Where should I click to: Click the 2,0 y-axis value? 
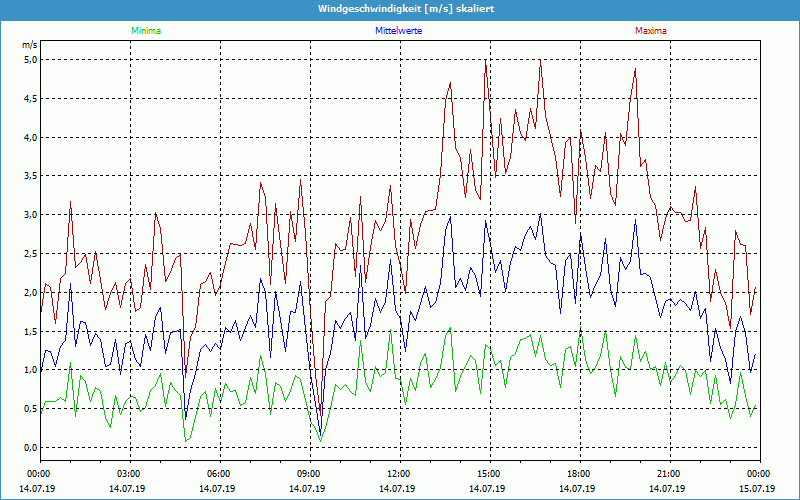click(31, 292)
